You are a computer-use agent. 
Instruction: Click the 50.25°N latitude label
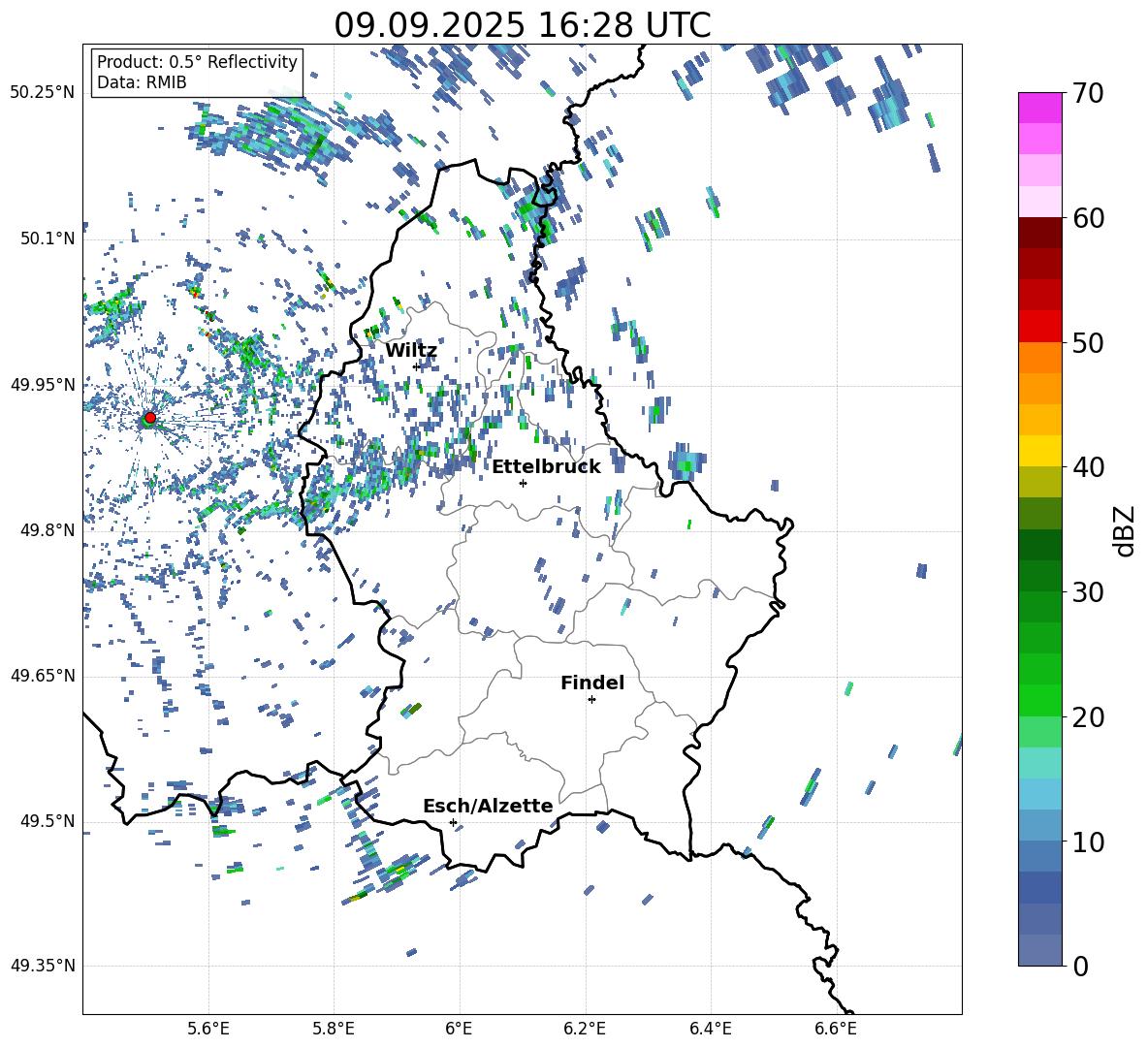pyautogui.click(x=43, y=93)
